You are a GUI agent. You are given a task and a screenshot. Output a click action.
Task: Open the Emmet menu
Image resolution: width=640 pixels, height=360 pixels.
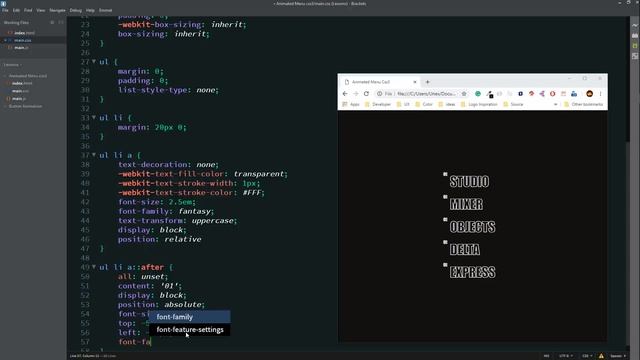point(105,10)
